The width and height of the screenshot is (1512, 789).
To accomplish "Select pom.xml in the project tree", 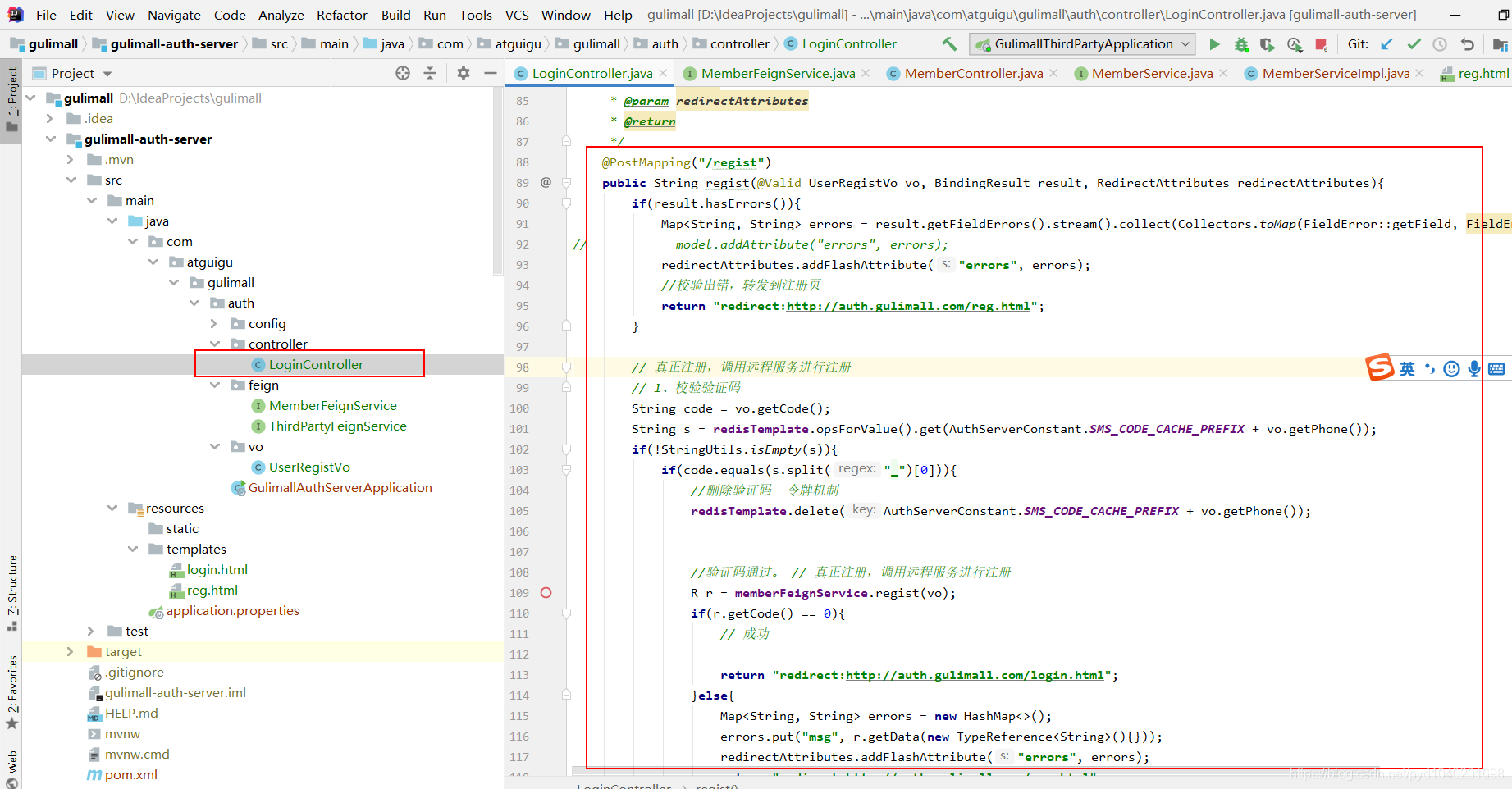I will click(x=130, y=774).
